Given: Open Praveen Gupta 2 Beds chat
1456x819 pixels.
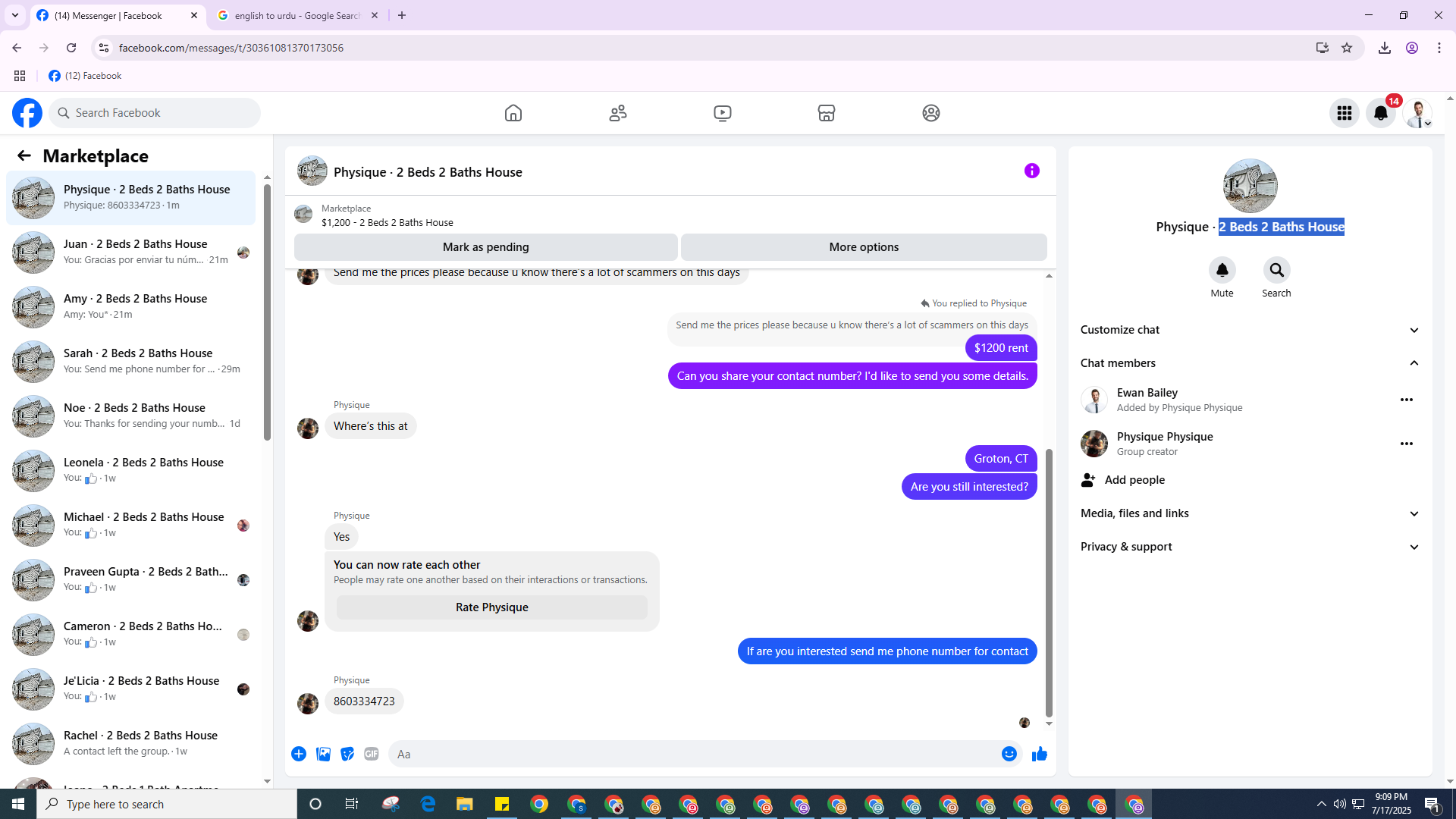Looking at the screenshot, I should pos(130,580).
